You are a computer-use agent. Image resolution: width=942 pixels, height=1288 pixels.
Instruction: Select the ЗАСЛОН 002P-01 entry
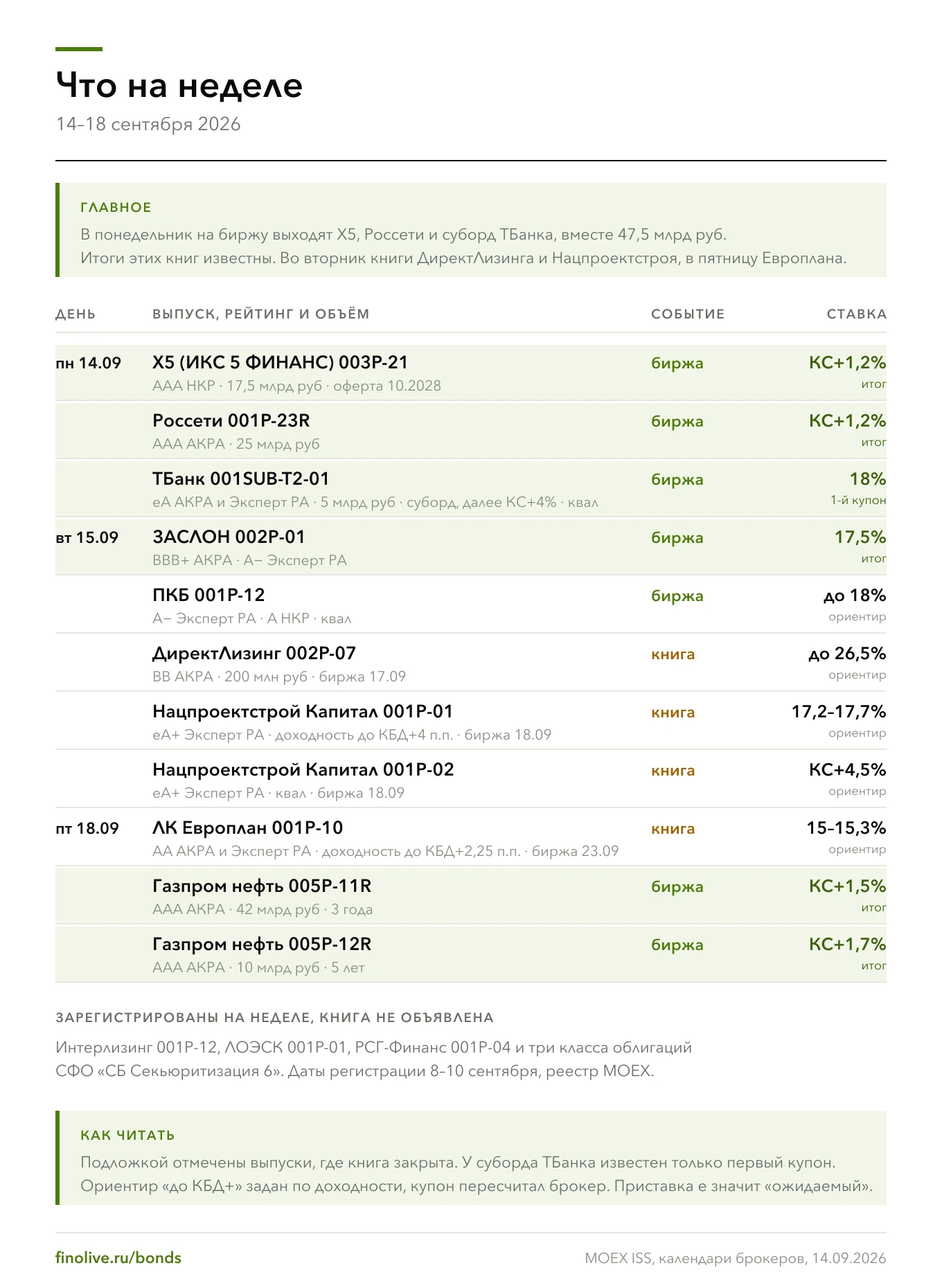tap(471, 547)
